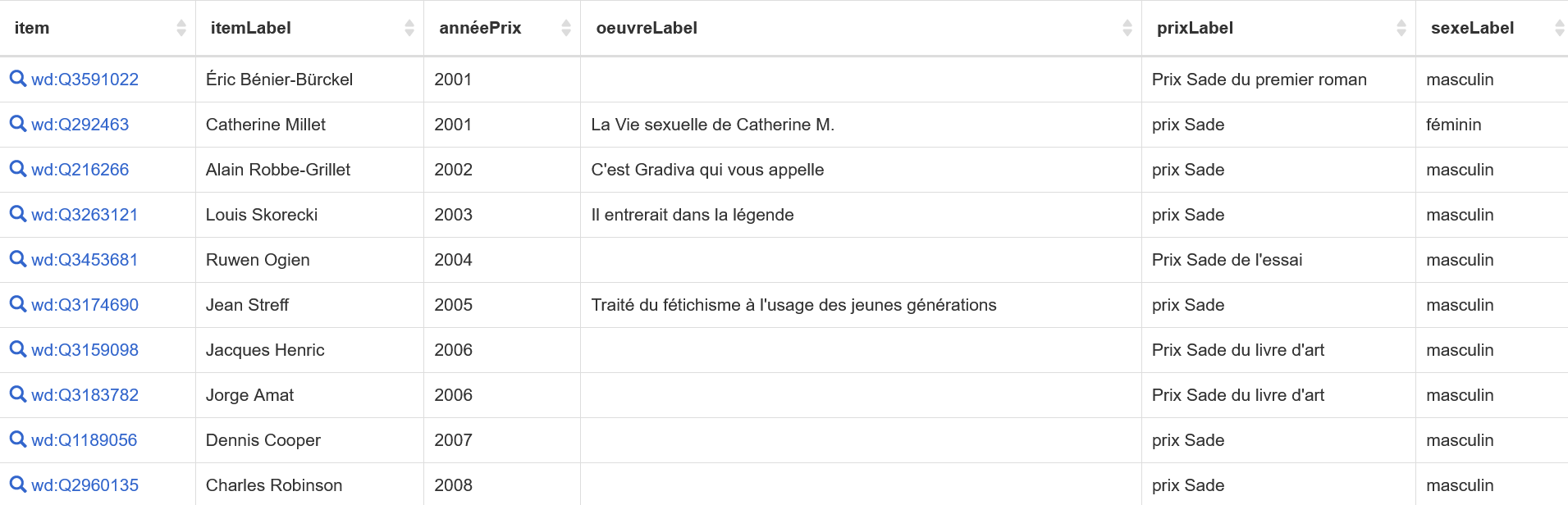
Task: Click magnifier icon beside wd:Q2960135
Action: click(x=18, y=485)
